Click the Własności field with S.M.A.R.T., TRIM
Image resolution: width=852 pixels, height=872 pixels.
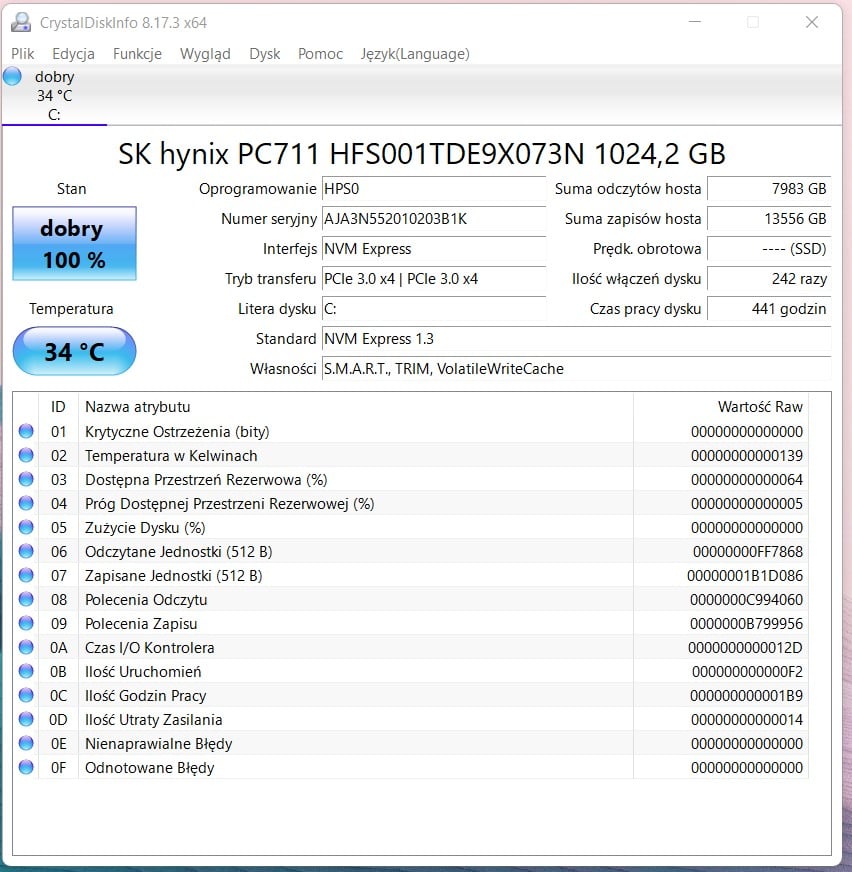click(x=576, y=369)
